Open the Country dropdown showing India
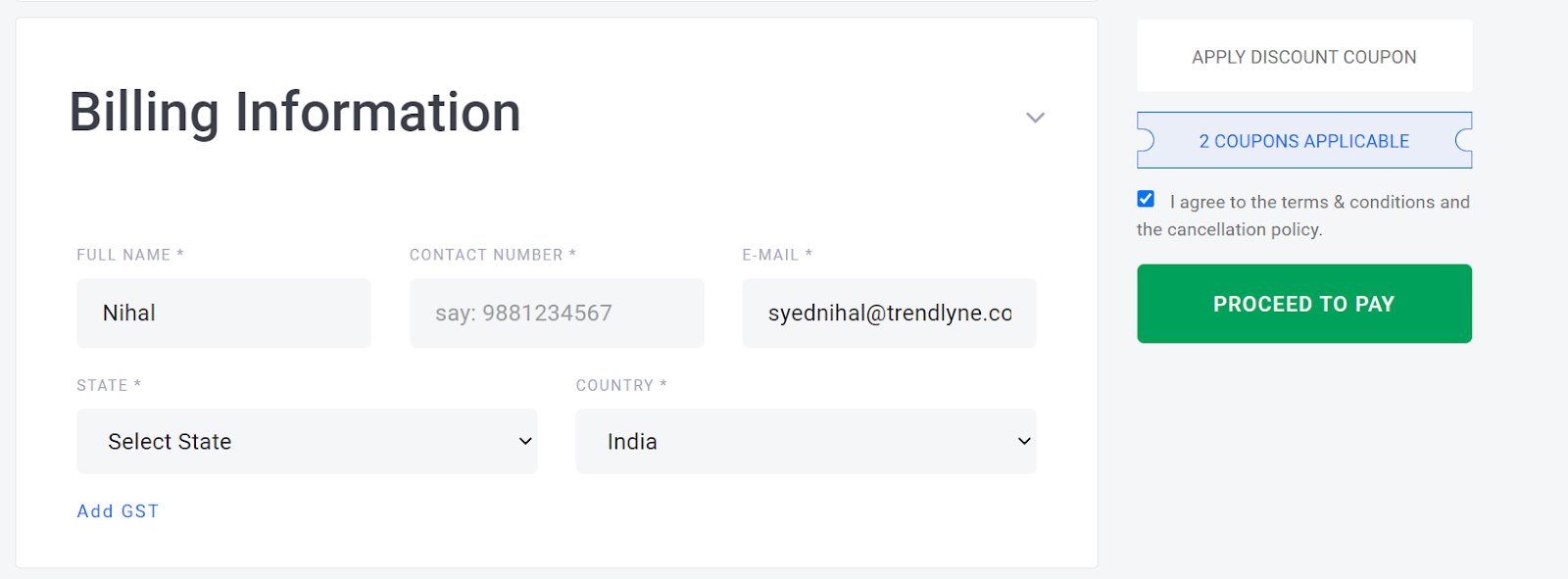This screenshot has height=579, width=1568. tap(806, 442)
